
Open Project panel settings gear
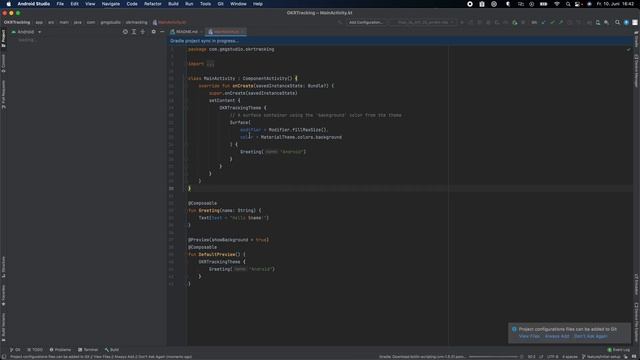pos(153,32)
